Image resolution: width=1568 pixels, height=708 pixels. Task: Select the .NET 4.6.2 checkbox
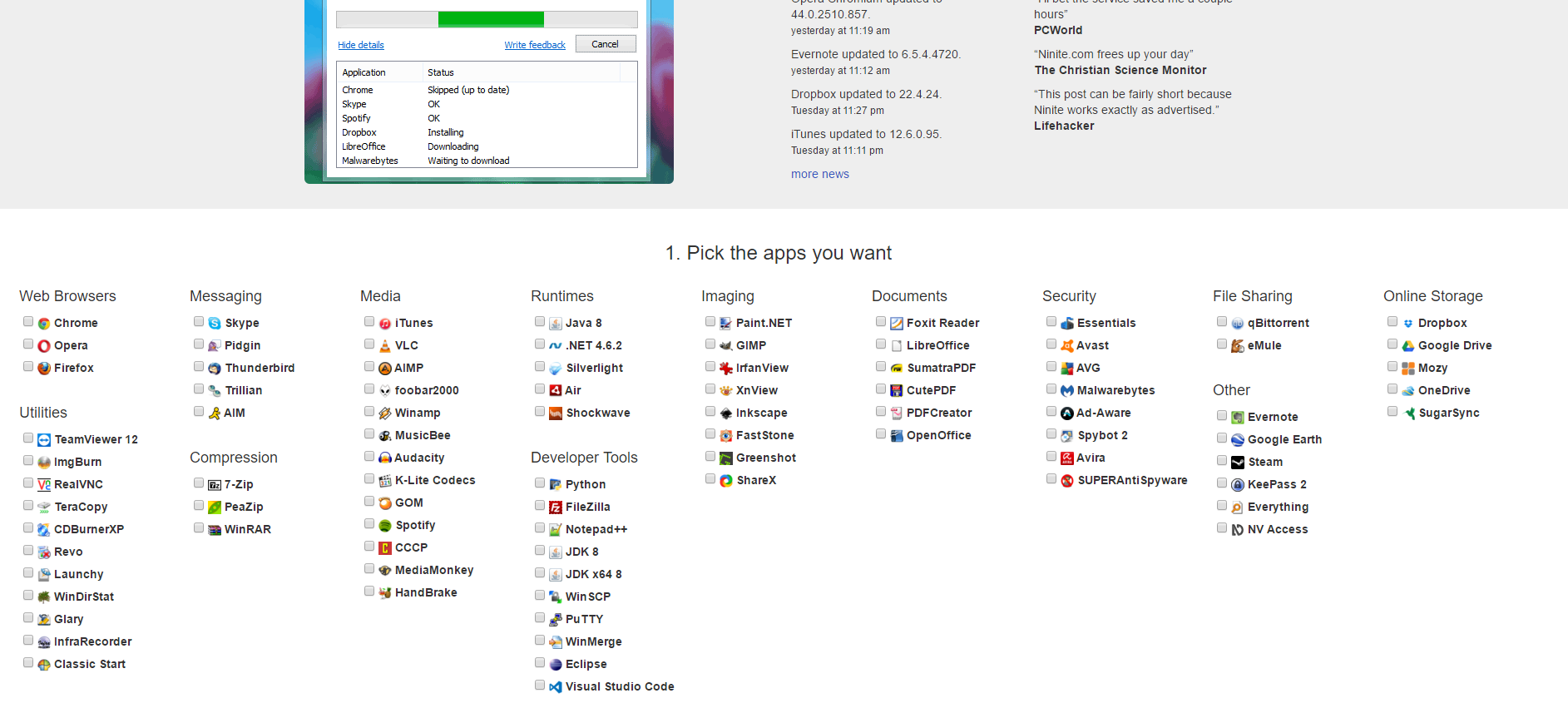[540, 344]
